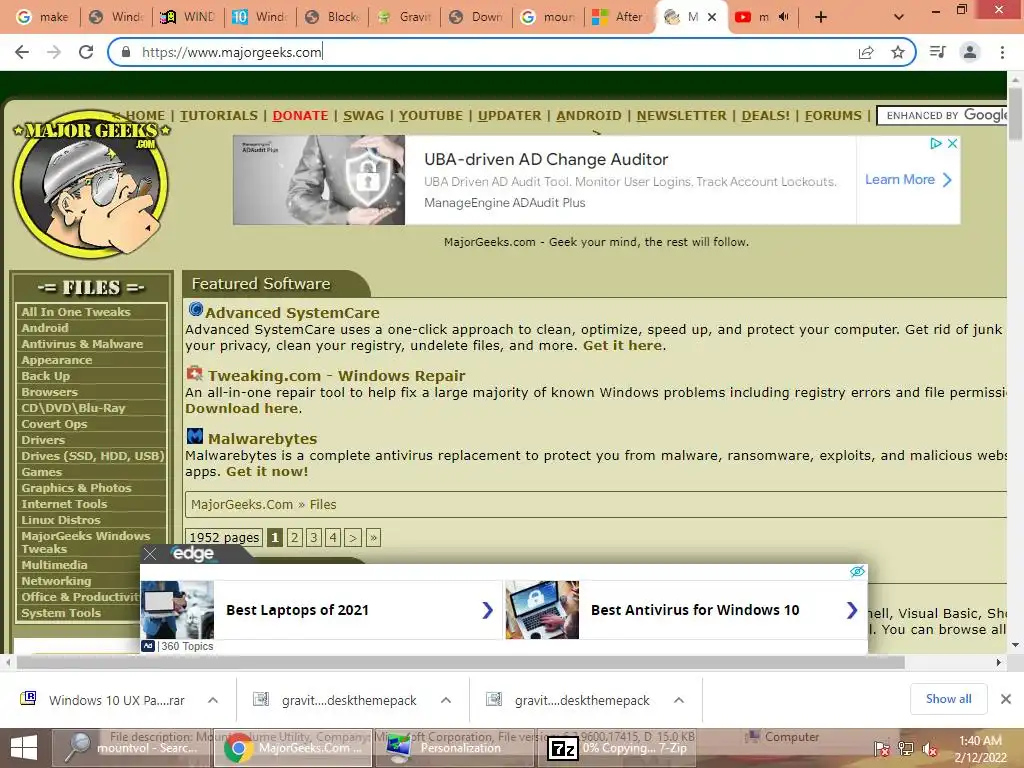The image size is (1024, 768).
Task: Click the Learn More arrow on ad
Action: click(x=947, y=180)
